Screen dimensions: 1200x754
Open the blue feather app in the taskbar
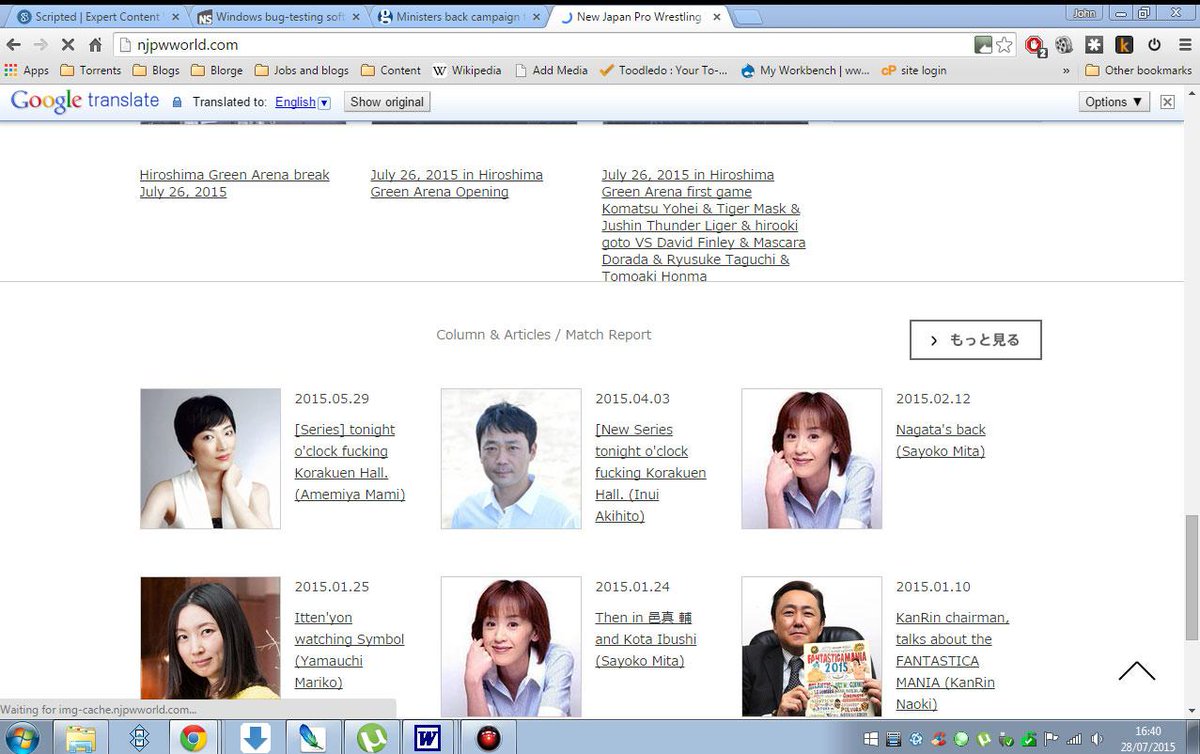312,738
